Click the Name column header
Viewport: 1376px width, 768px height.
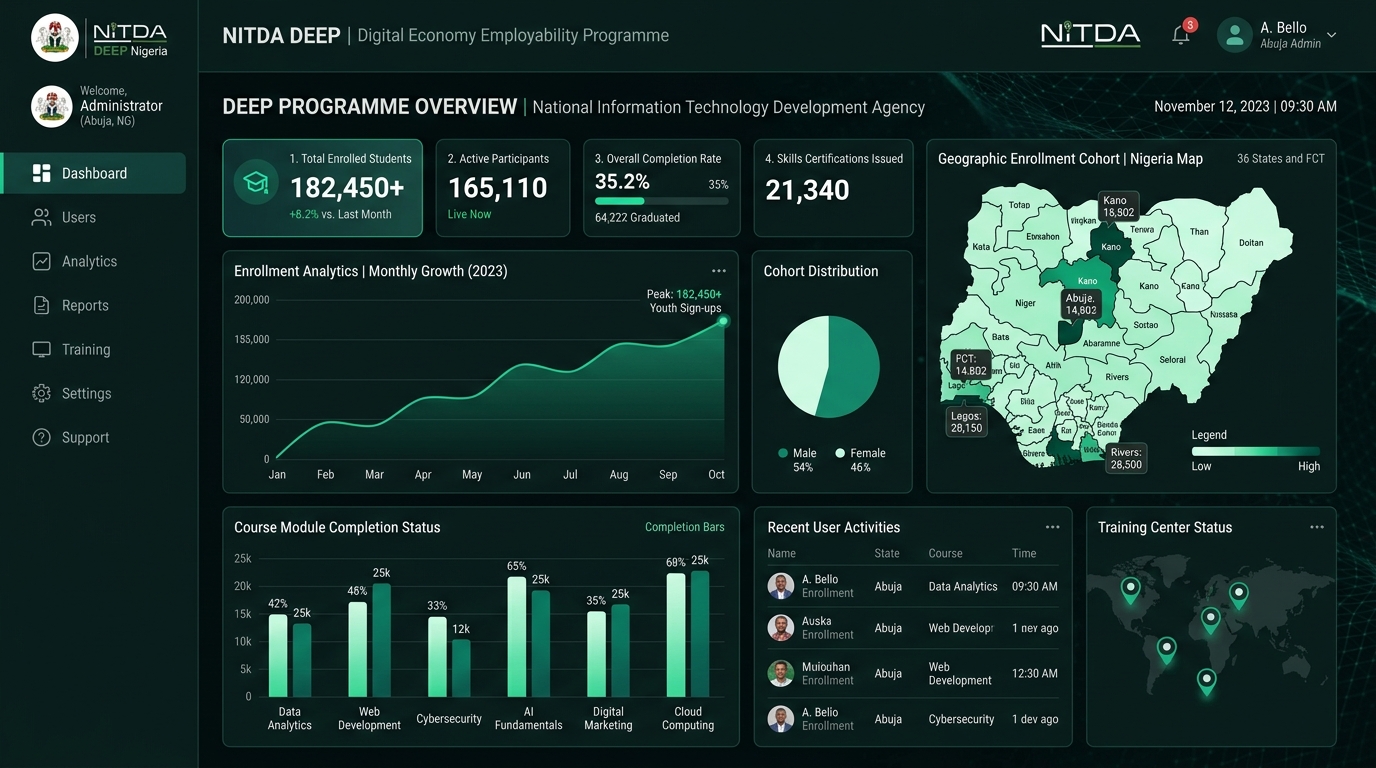pos(782,553)
